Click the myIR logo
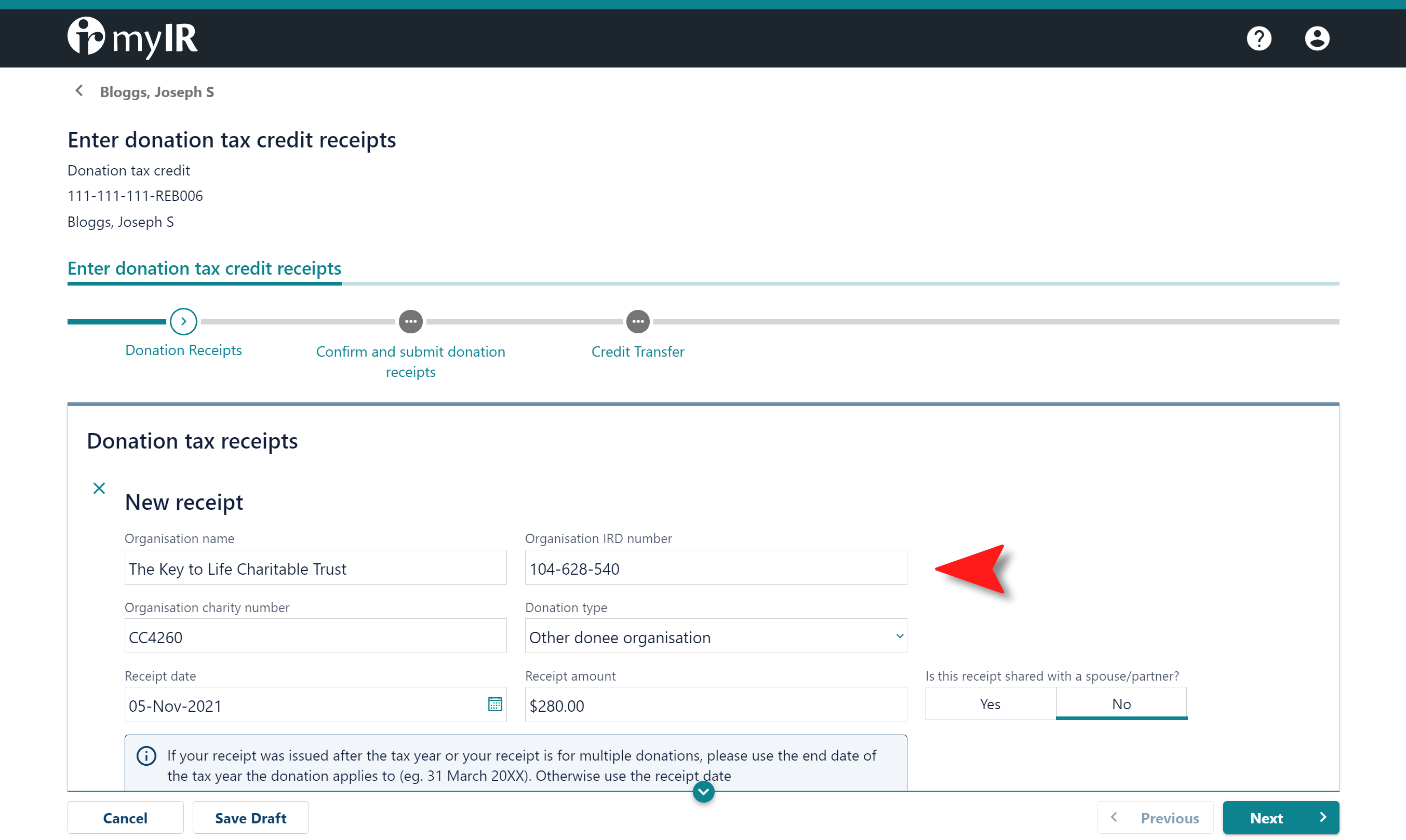 click(132, 37)
